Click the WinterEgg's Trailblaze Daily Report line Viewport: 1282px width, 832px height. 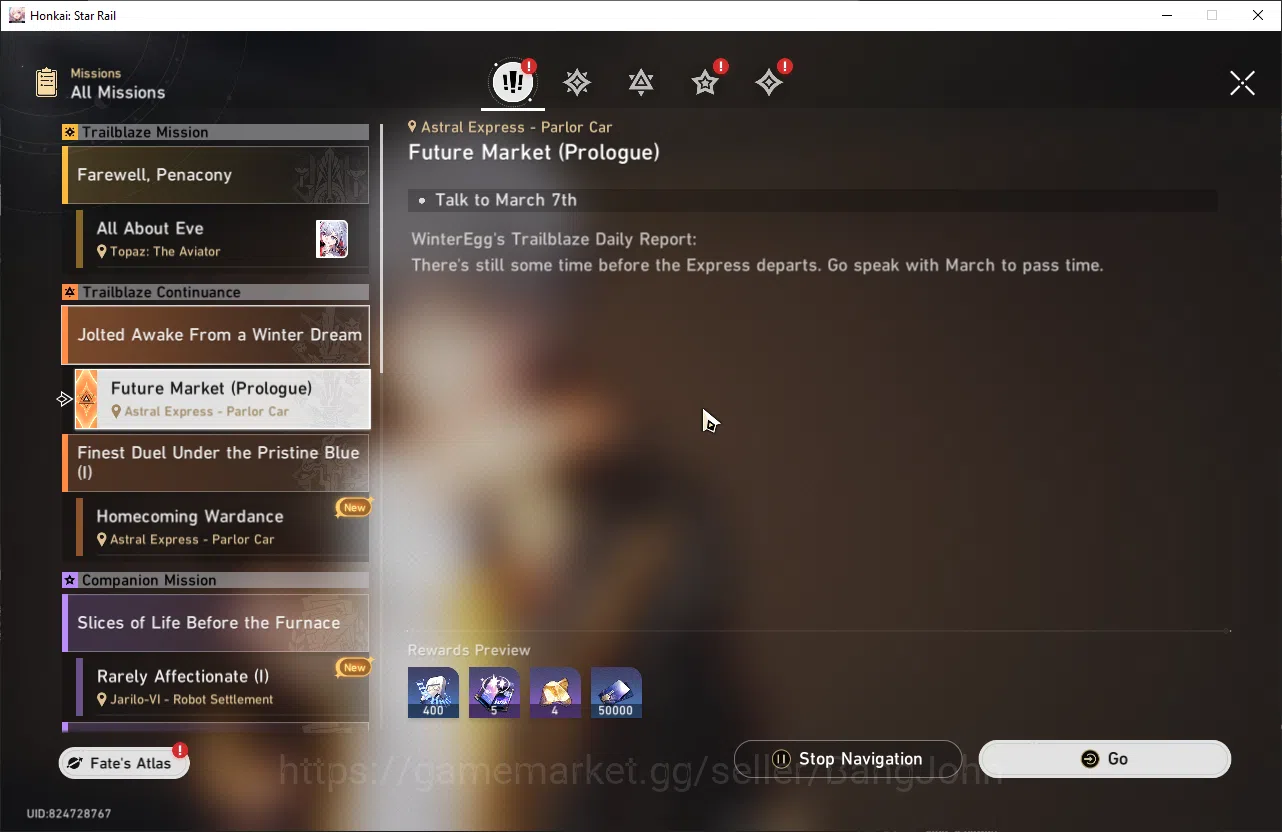click(x=554, y=239)
